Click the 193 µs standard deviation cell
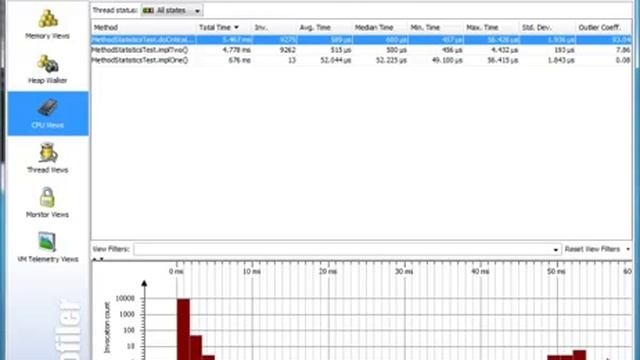640x360 pixels. coord(564,50)
